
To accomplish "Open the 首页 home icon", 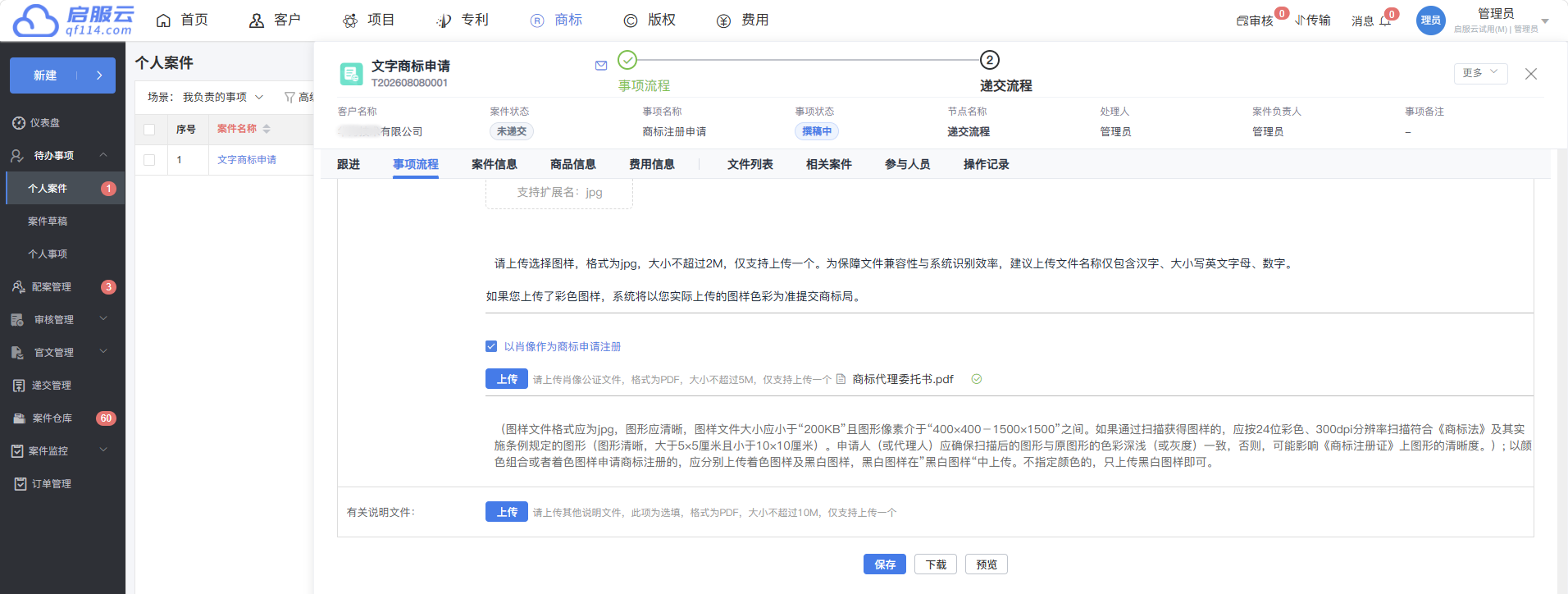I will coord(163,21).
